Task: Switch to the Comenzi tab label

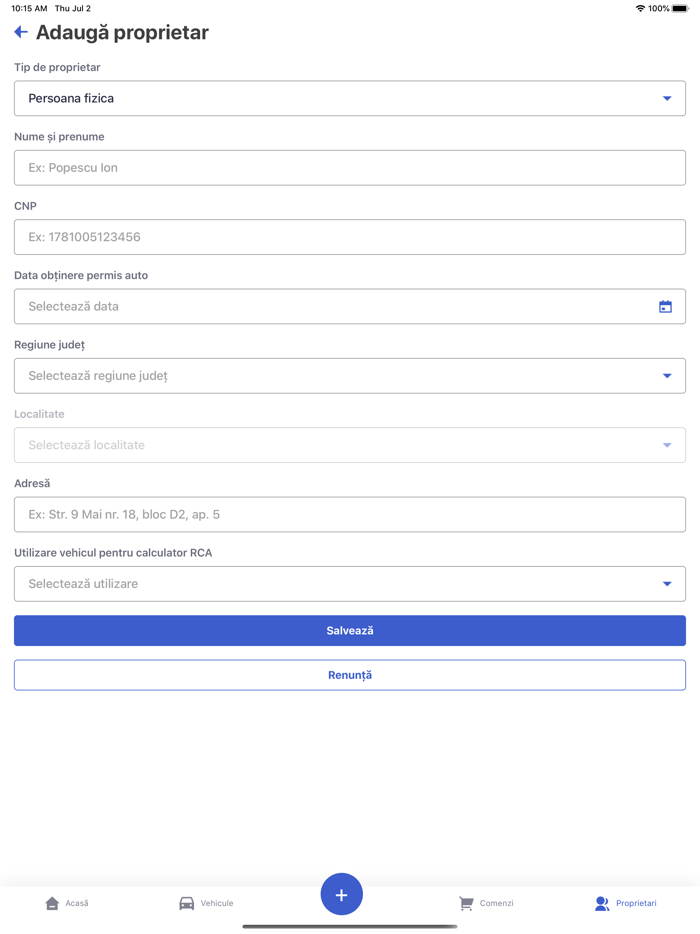Action: 496,903
